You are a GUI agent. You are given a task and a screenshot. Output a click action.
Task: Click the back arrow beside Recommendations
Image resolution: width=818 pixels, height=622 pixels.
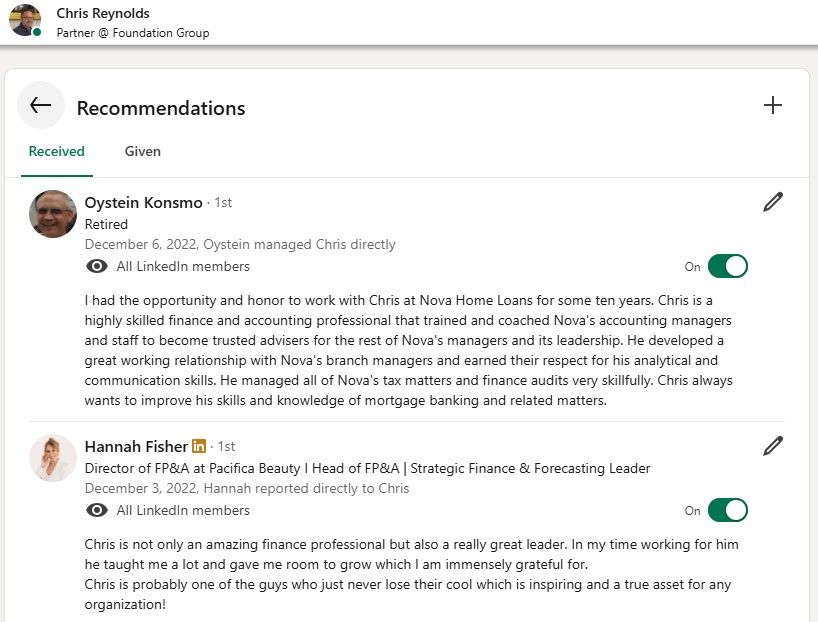pos(41,106)
